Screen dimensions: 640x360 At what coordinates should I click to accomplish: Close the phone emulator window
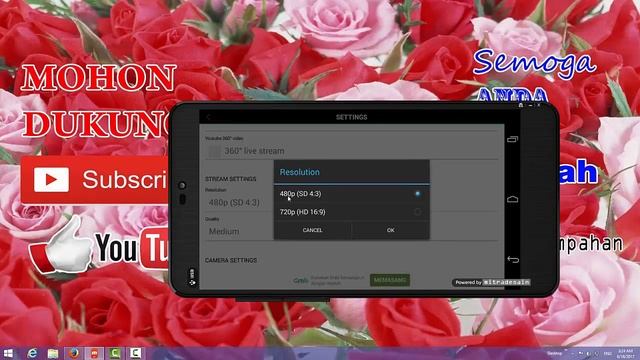point(539,105)
